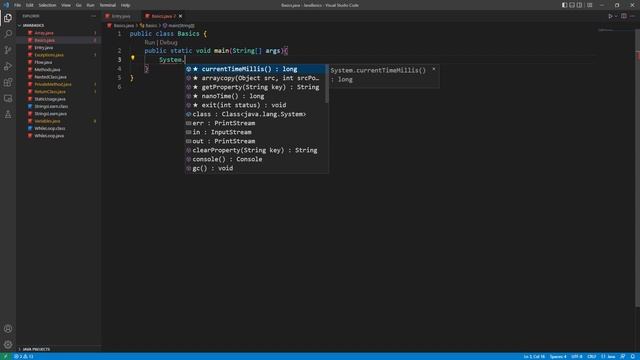Toggle the secondary sidebar layout icon
The height and width of the screenshot is (360, 640).
(x=580, y=5)
